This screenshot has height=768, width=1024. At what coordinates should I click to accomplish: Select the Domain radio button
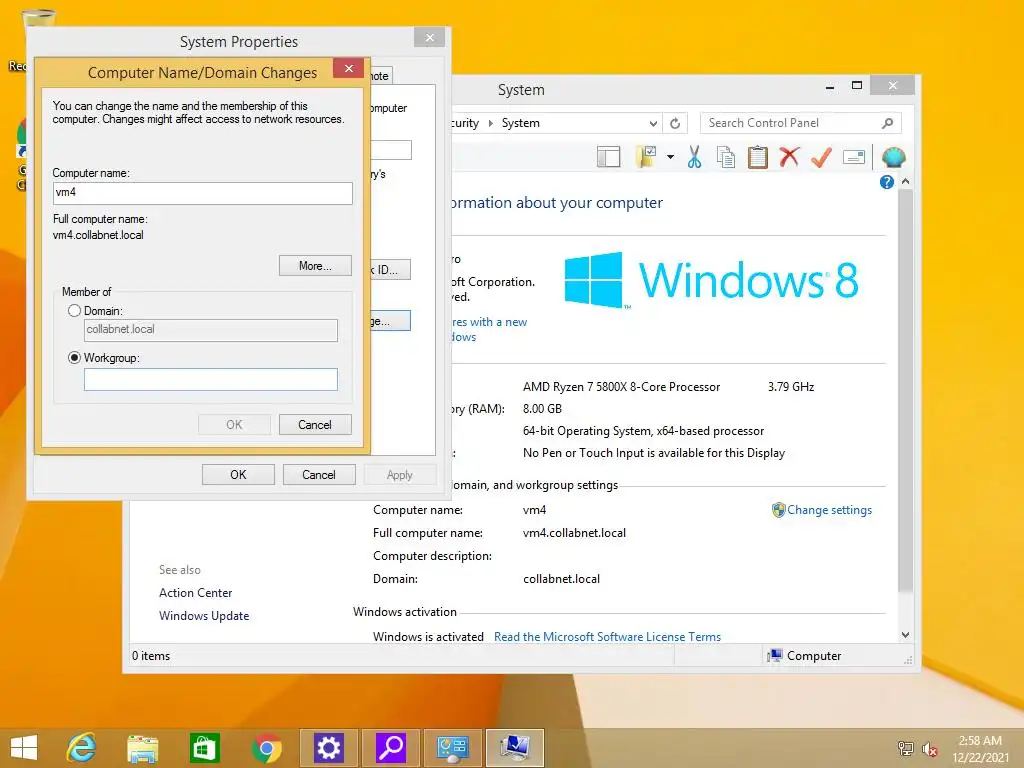(74, 311)
